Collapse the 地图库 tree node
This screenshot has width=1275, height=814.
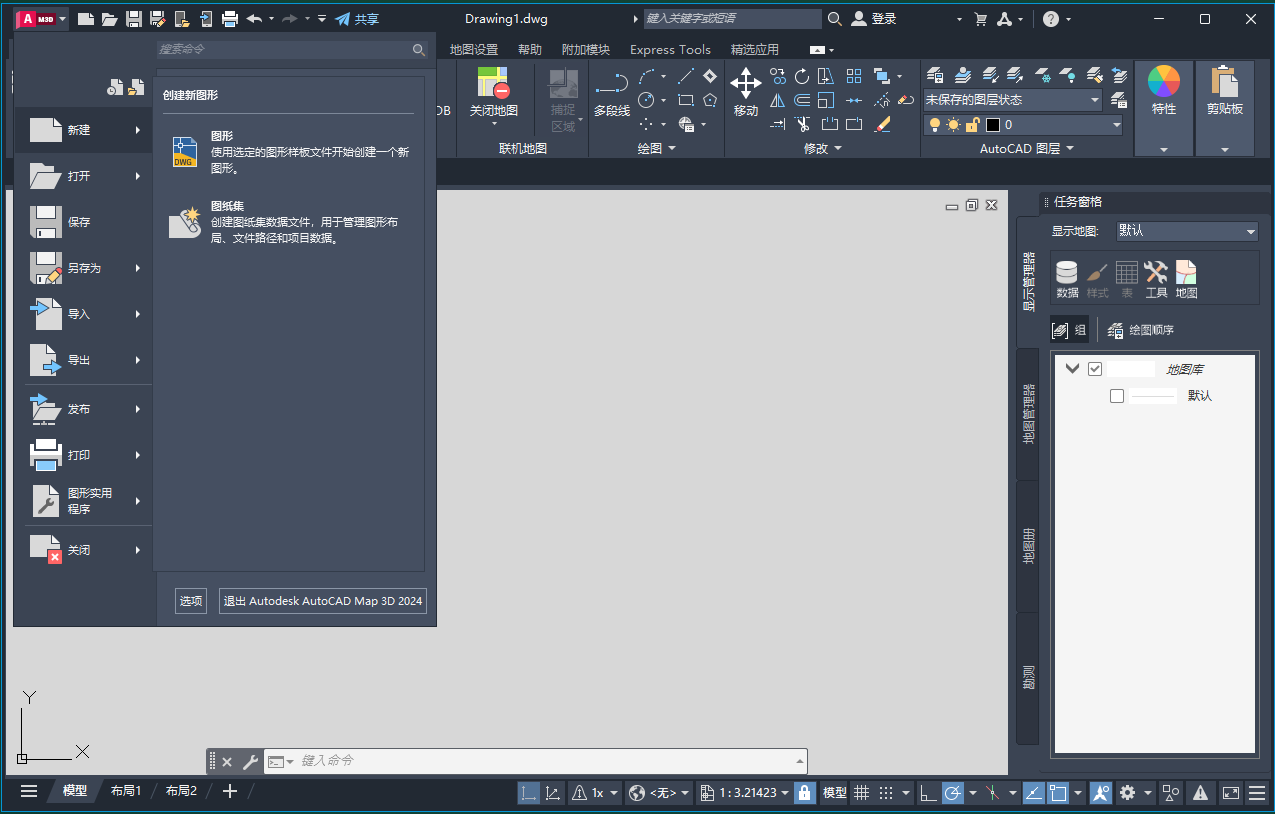click(x=1071, y=368)
